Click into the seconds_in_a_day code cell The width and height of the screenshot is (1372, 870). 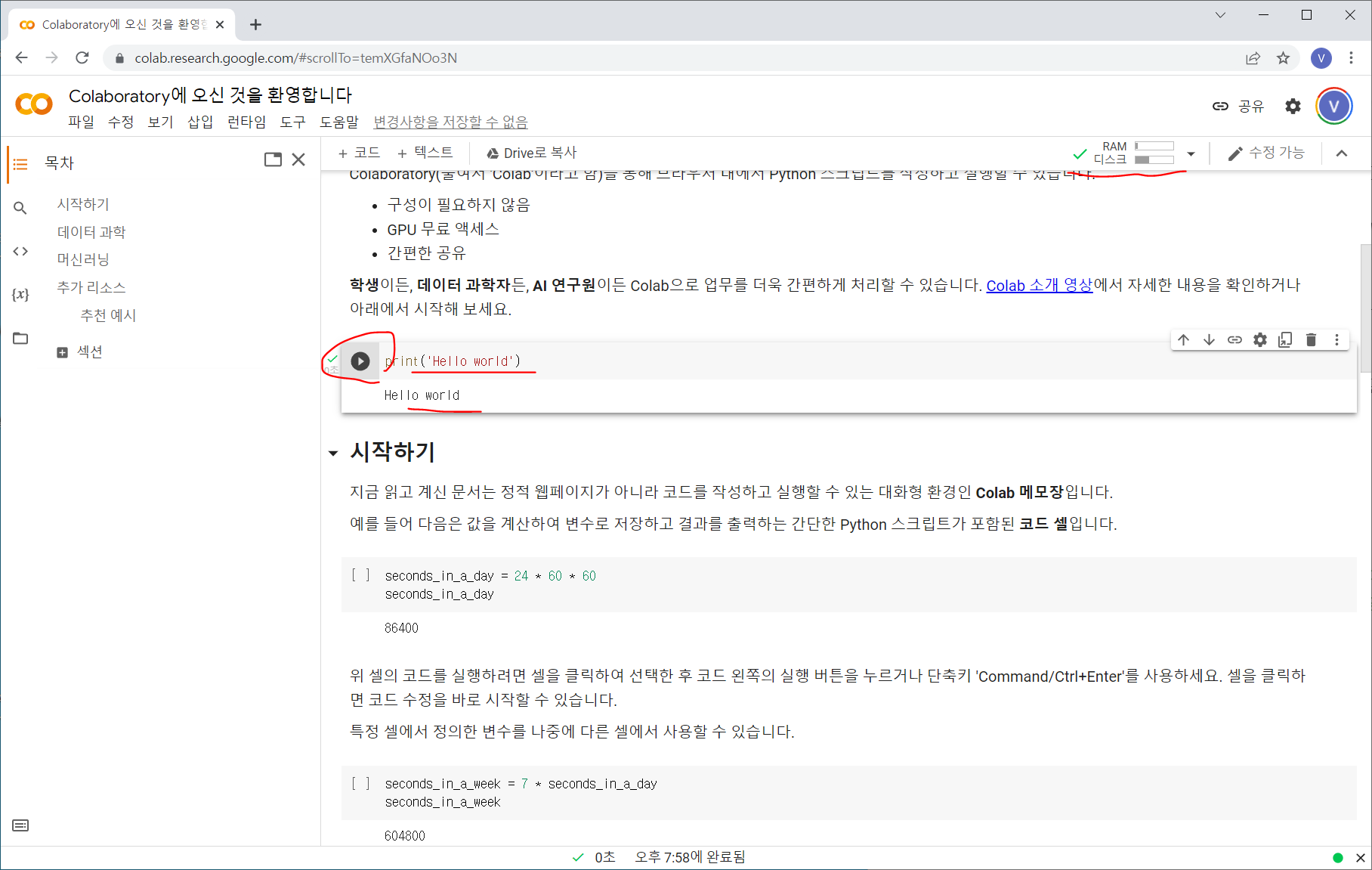pyautogui.click(x=848, y=585)
